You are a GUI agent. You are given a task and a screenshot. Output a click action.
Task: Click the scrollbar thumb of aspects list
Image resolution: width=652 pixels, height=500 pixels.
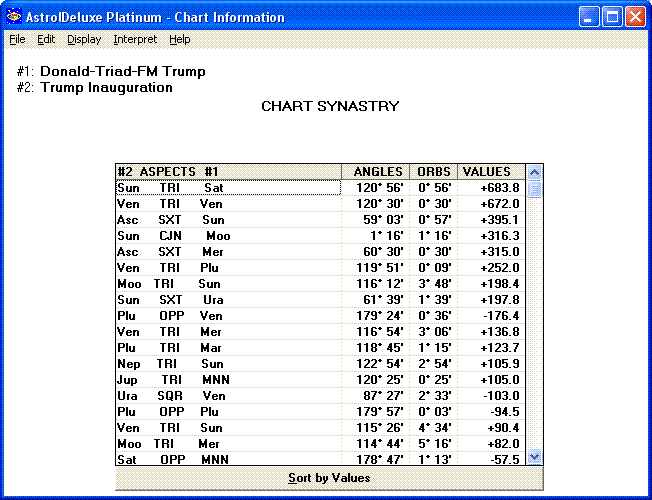pos(534,189)
